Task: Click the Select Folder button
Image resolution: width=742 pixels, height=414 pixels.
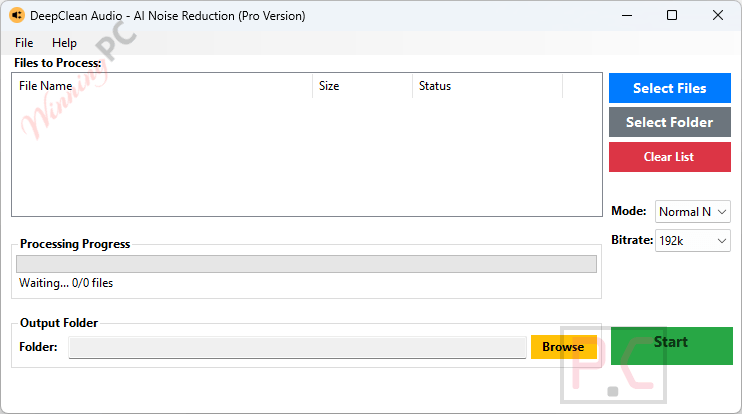Action: [670, 122]
